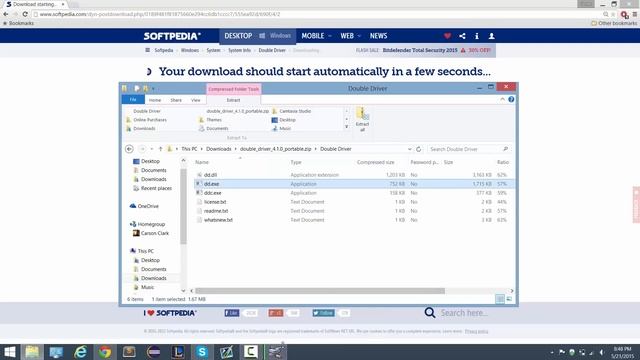Click the Twitter Follow button

323,313
